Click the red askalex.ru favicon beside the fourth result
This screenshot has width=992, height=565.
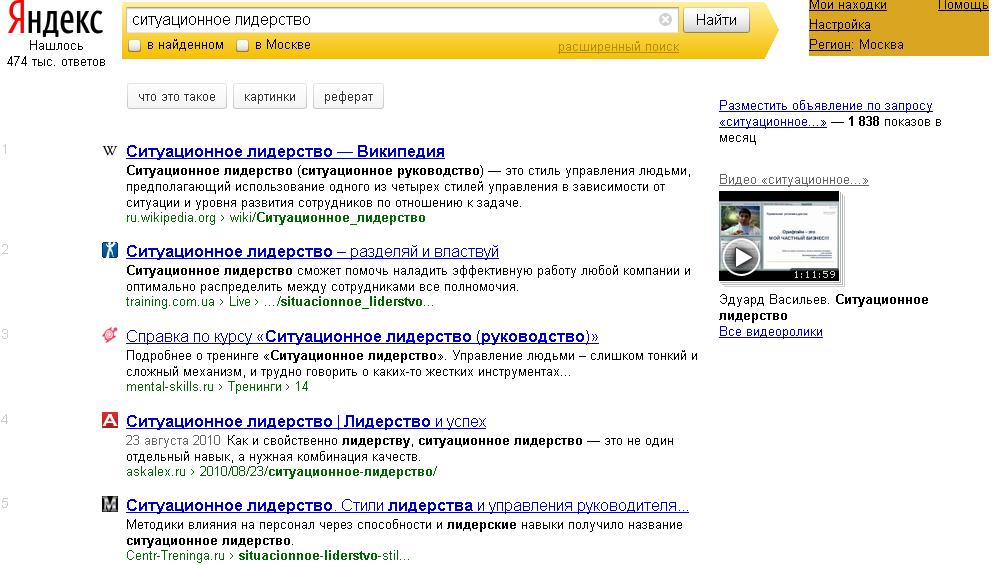109,419
